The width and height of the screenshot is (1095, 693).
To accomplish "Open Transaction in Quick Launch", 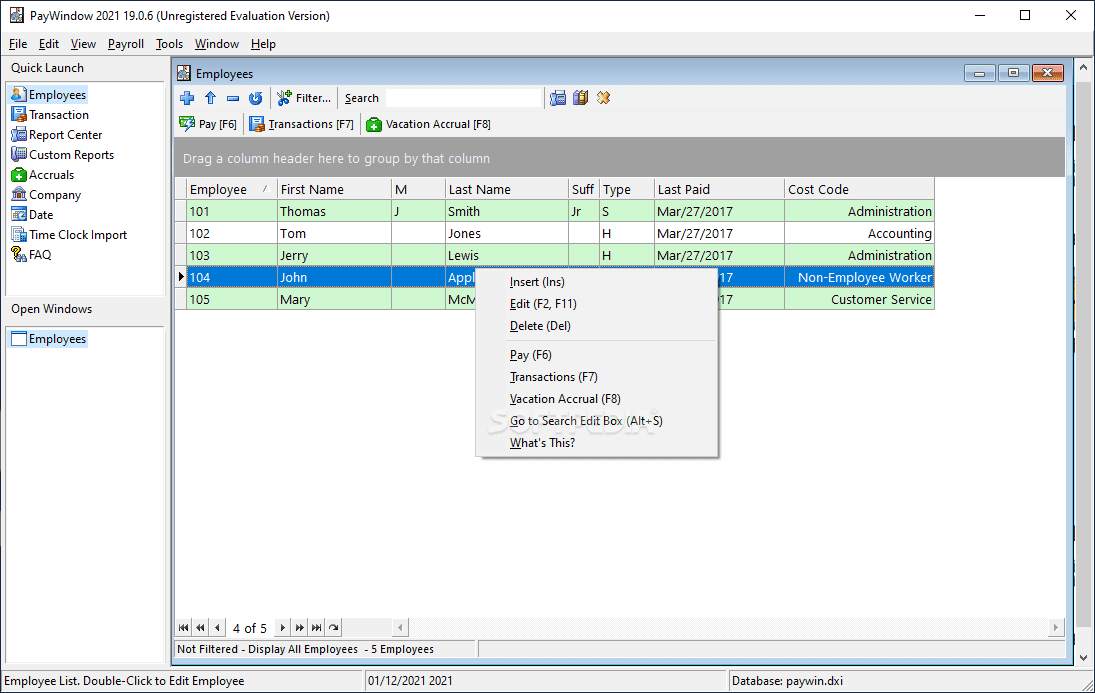I will 50,115.
